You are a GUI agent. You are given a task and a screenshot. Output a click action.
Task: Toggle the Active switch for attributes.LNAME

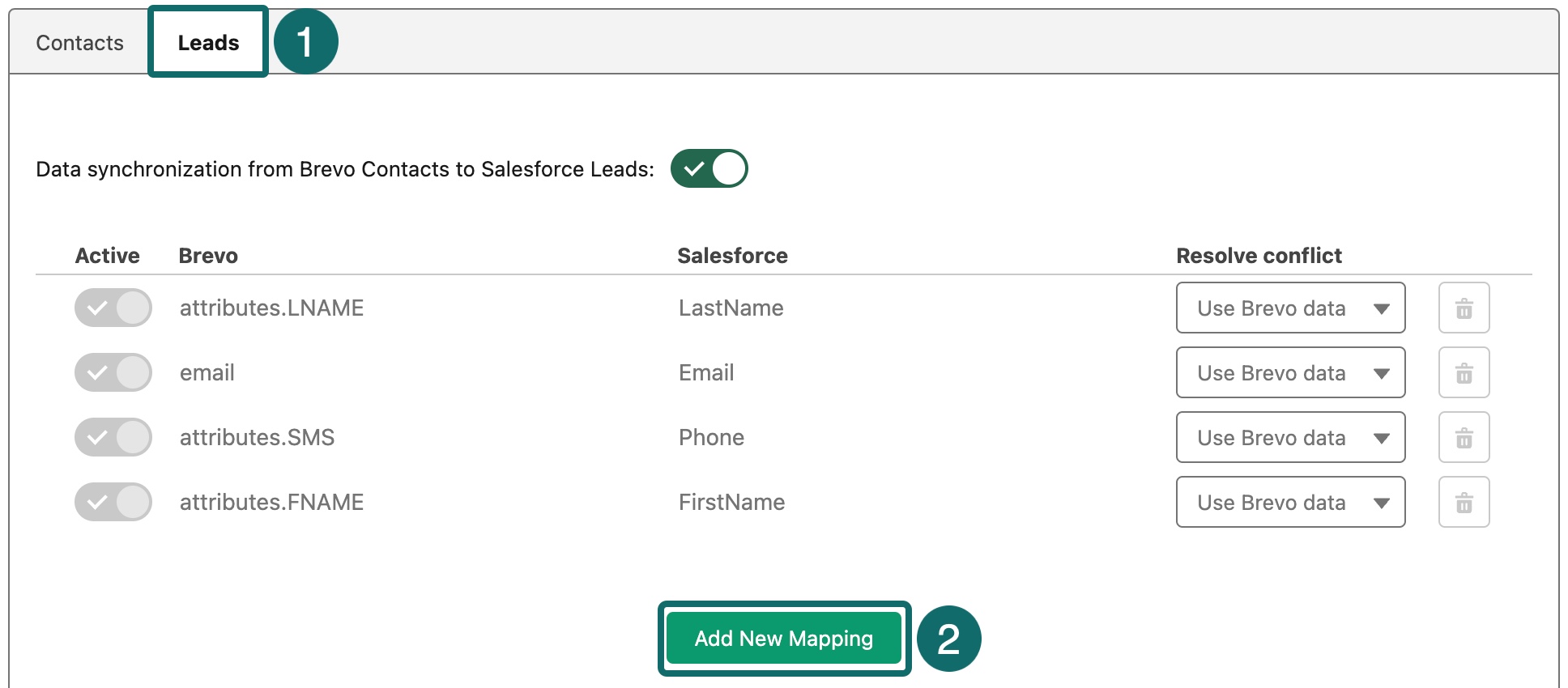tap(113, 308)
